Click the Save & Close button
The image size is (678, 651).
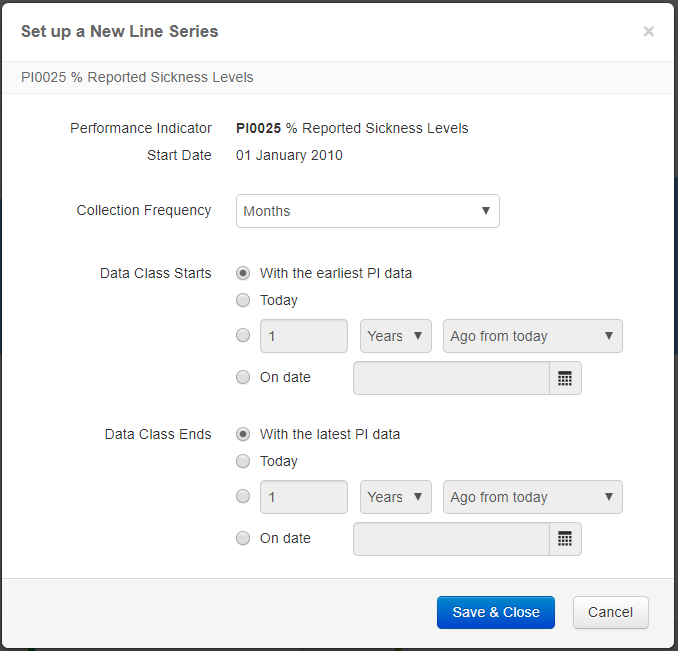tap(496, 612)
